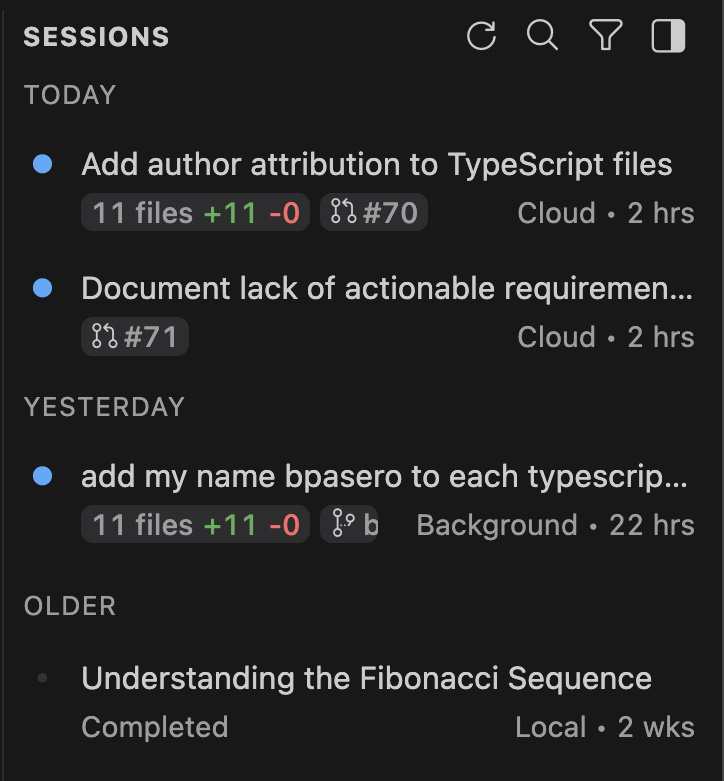Open Understanding the Fibonacci Sequence session
The height and width of the screenshot is (781, 724).
(366, 678)
